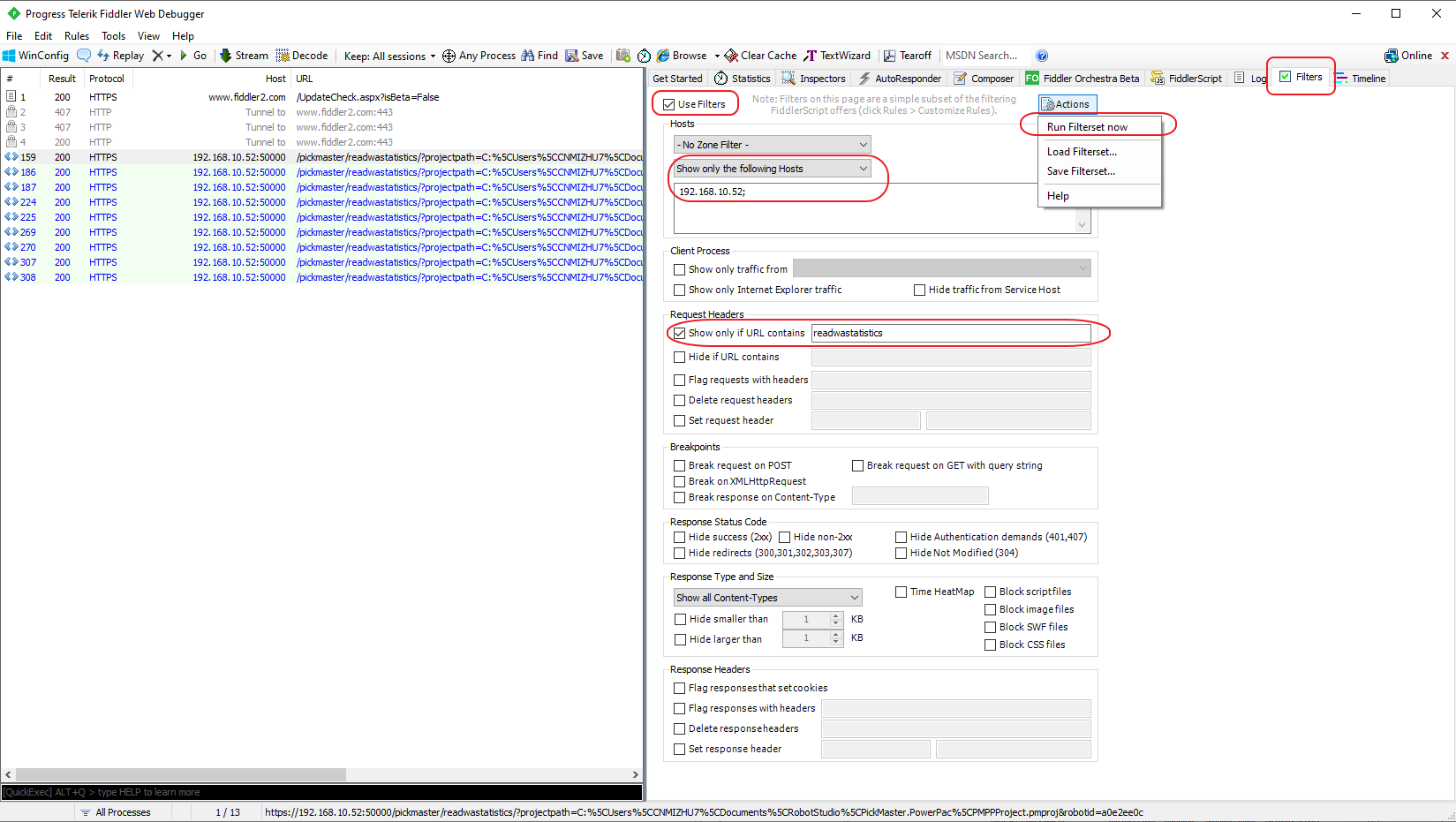Open the Fiddler Orchestra Beta tab

(1083, 79)
